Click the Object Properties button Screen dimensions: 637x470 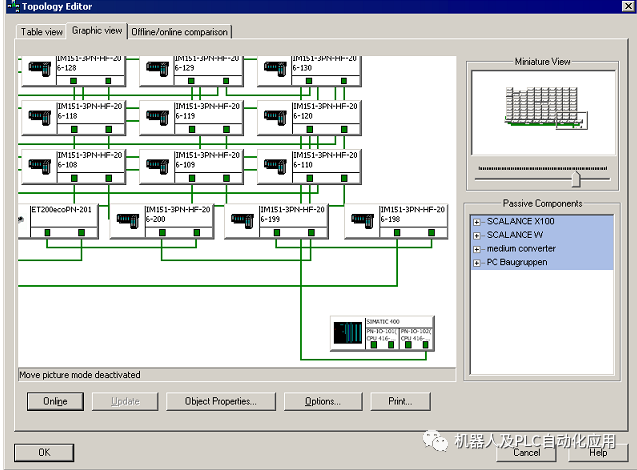[x=221, y=401]
